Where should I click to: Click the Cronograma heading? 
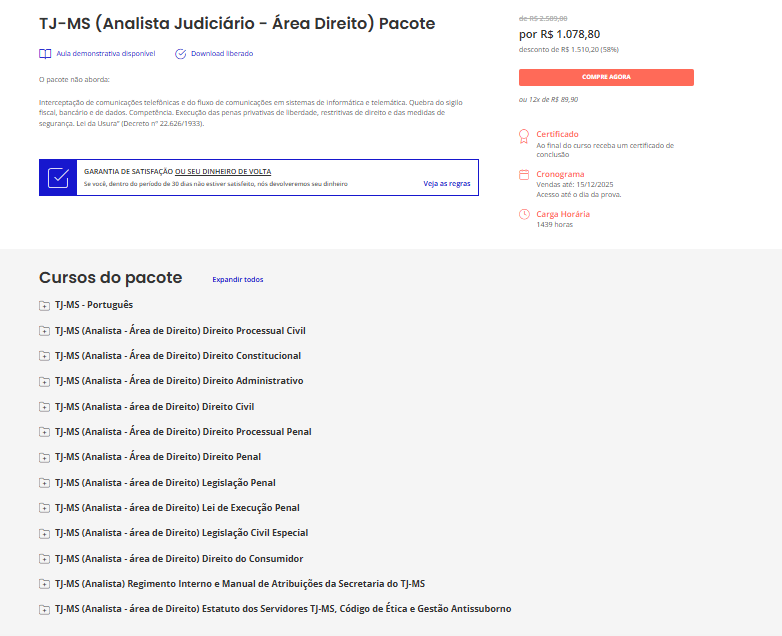coord(560,174)
